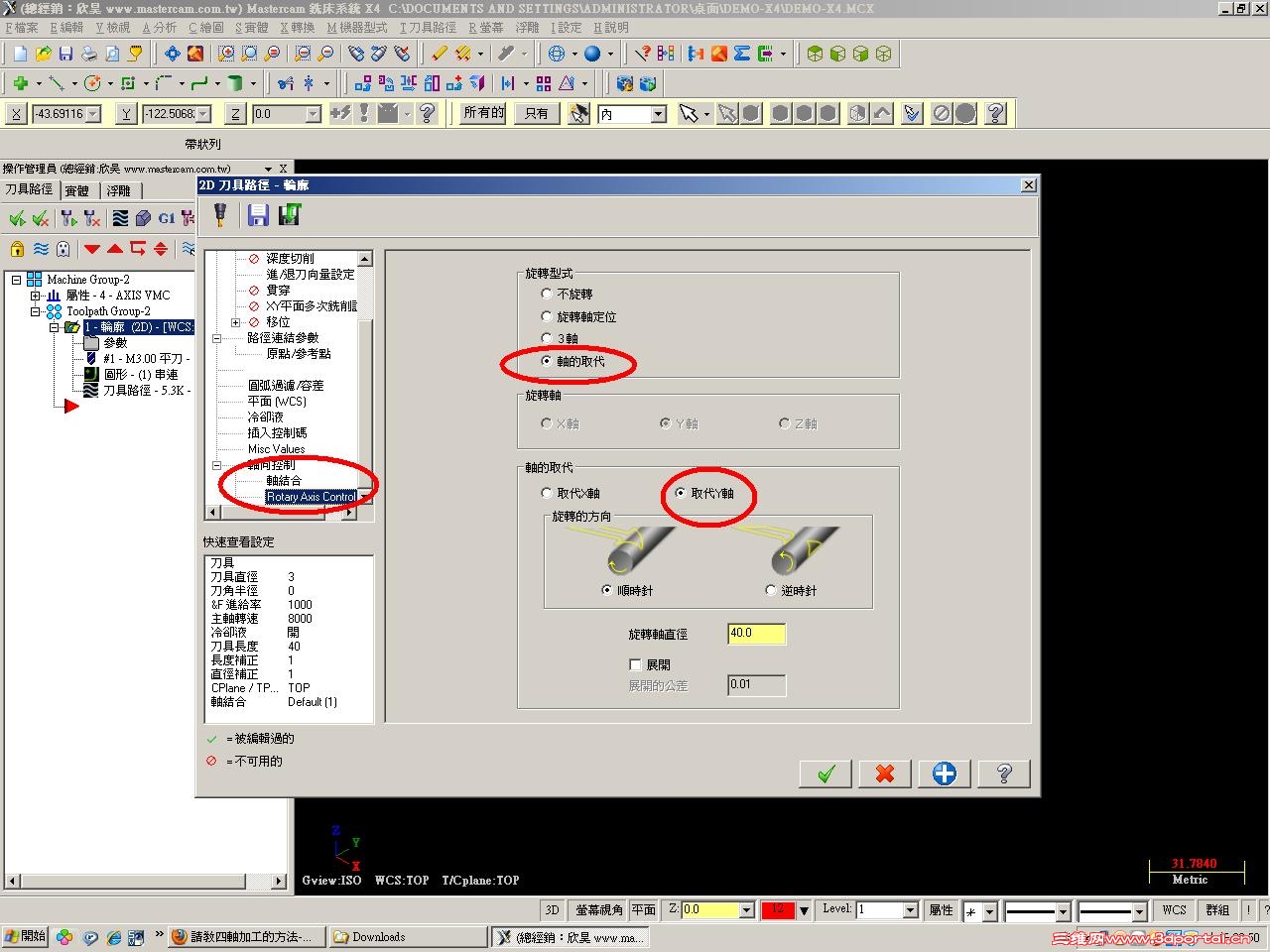
Task: Click the load parameters floppy icon with green arrow
Action: pyautogui.click(x=290, y=214)
